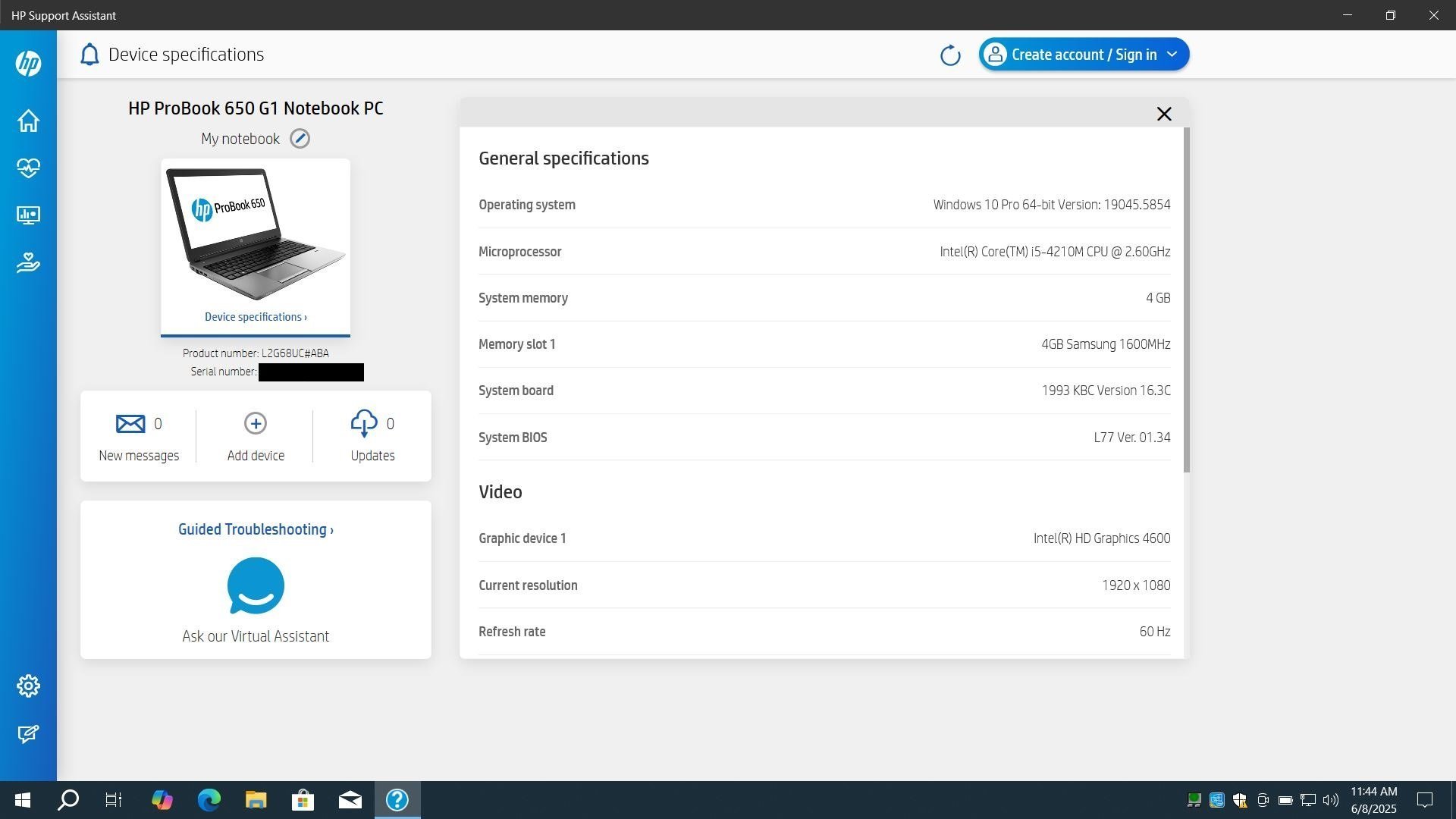1456x819 pixels.
Task: Click the HP logo in sidebar
Action: coord(28,63)
